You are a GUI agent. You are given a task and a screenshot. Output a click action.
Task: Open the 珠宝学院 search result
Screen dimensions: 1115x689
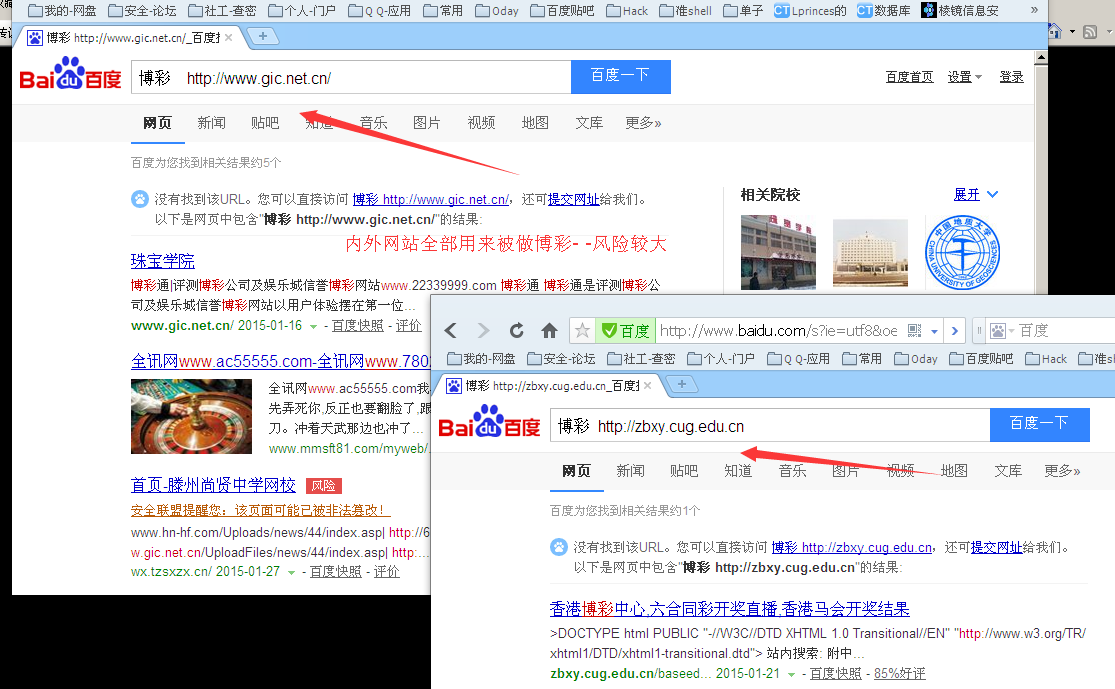(163, 261)
